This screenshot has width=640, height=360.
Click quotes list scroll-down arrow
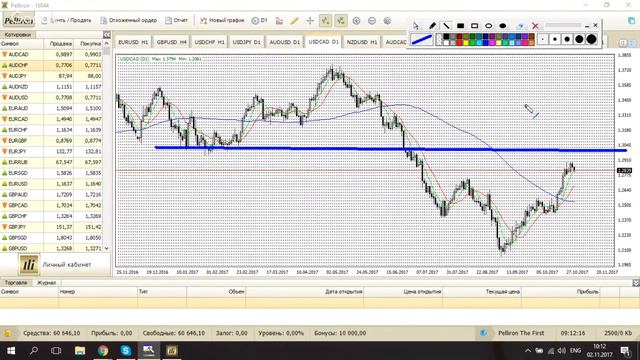107,248
